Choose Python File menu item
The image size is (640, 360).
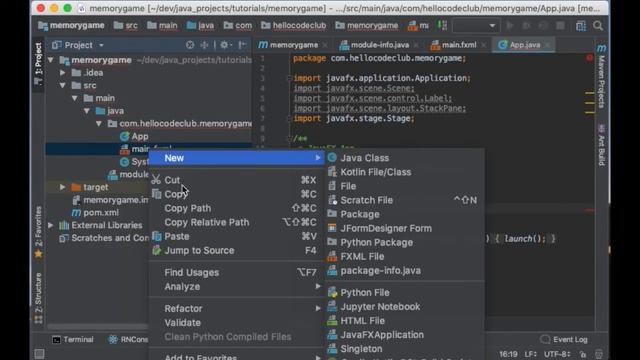405,293
